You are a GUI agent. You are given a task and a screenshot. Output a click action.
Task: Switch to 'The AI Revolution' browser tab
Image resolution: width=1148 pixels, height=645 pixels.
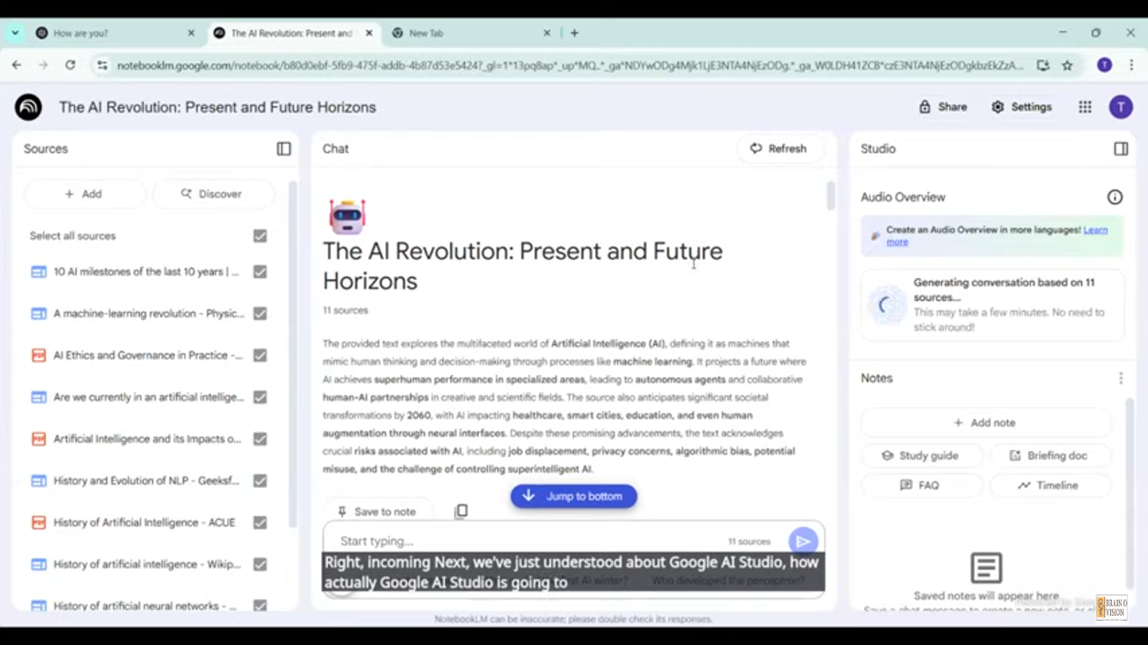293,33
